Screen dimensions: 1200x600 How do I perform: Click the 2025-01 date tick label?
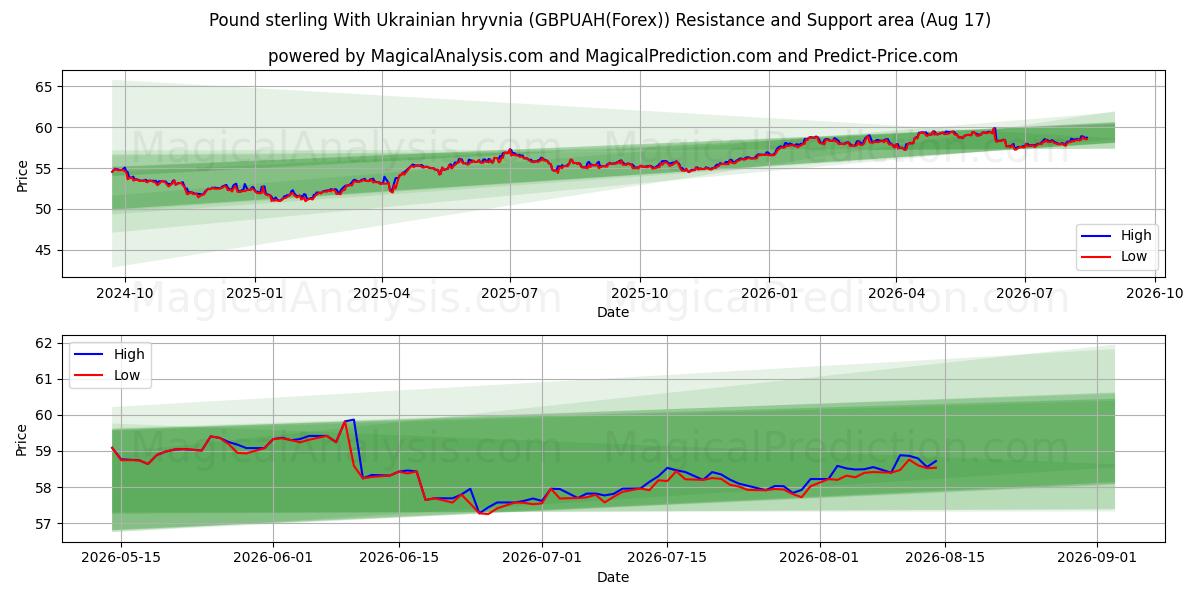click(x=255, y=295)
